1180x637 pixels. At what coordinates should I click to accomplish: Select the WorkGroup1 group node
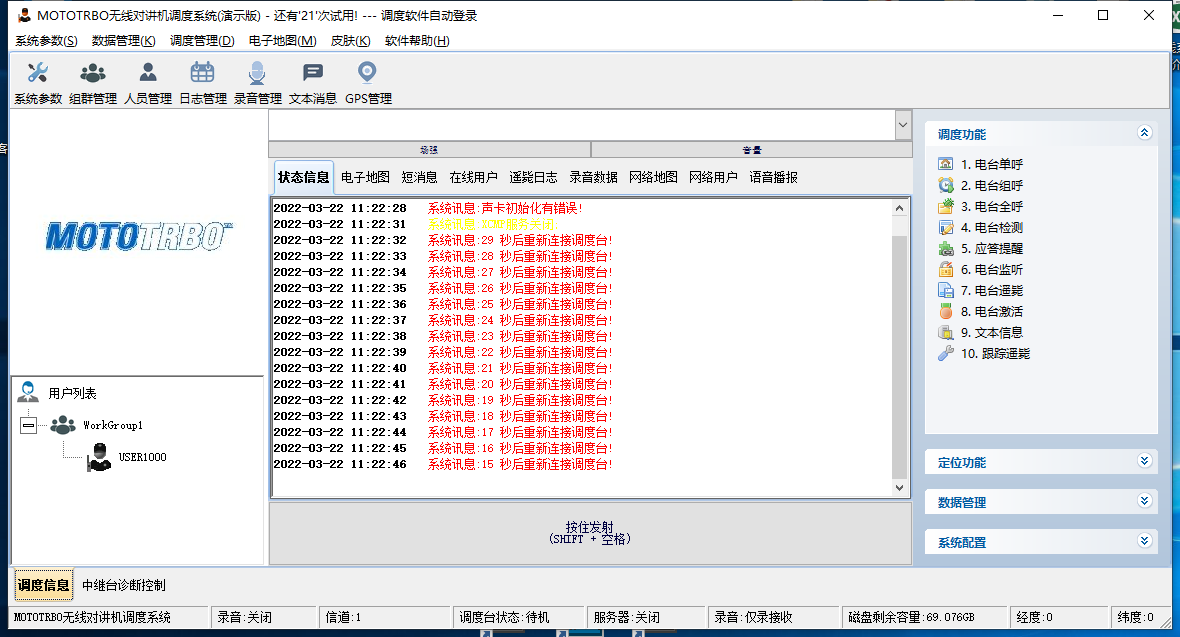(x=112, y=425)
